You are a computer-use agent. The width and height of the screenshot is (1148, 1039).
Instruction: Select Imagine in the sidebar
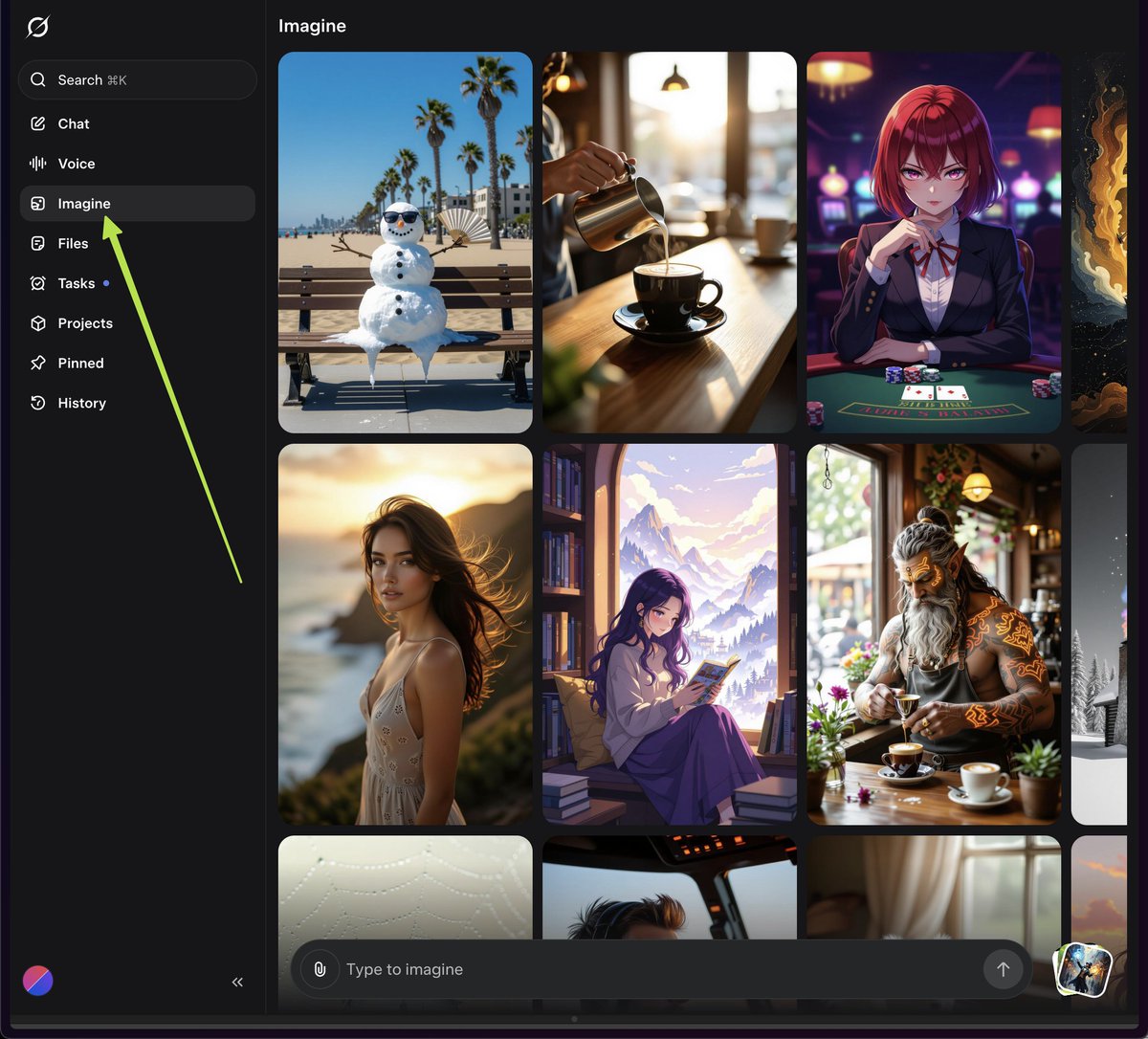click(x=84, y=204)
